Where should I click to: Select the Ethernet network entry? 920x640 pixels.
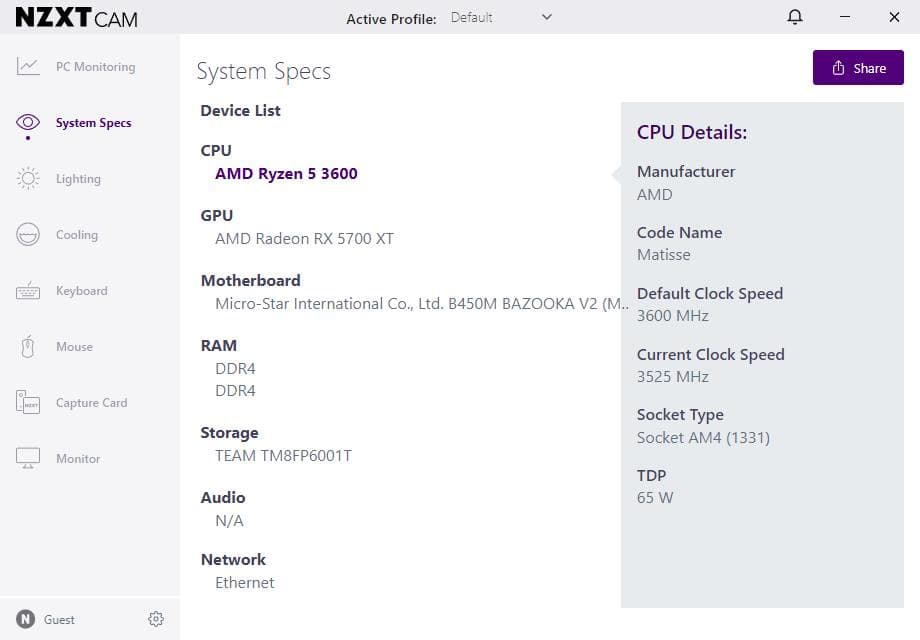point(245,583)
